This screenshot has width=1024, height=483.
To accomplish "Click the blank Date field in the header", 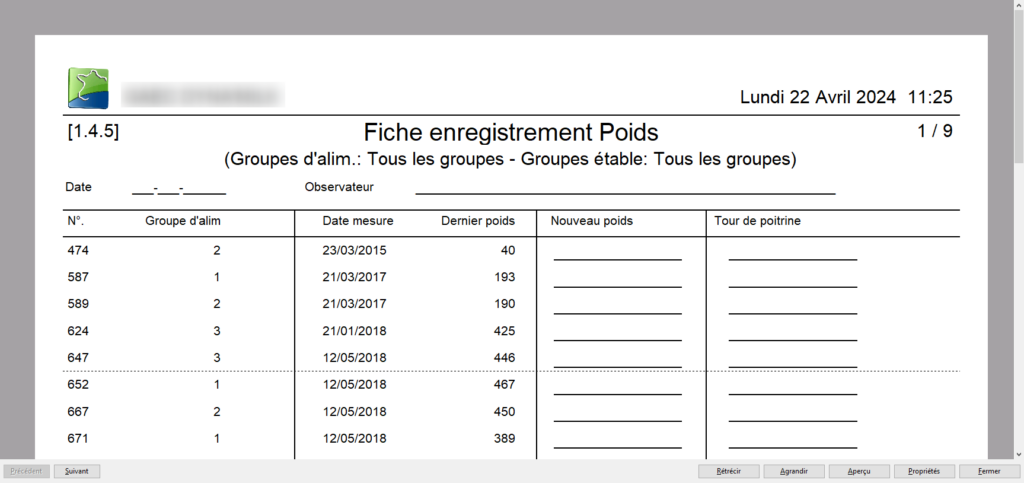I will point(178,188).
